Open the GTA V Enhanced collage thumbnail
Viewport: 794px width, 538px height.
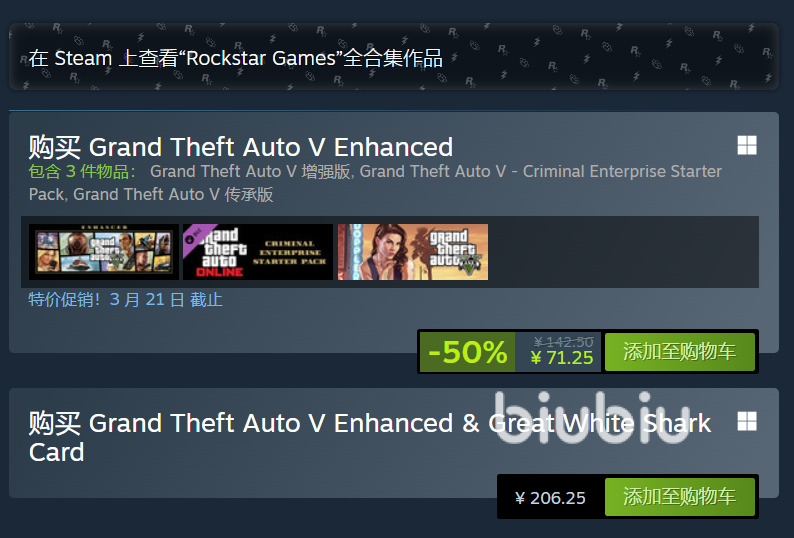pos(104,252)
